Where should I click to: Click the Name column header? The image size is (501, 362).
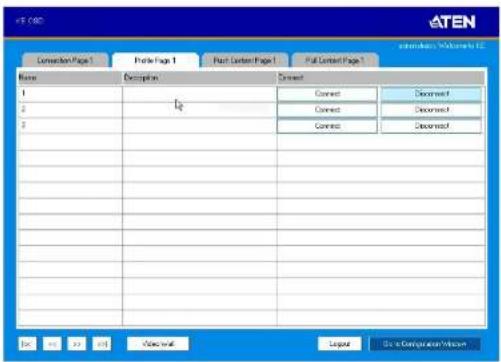pos(70,78)
